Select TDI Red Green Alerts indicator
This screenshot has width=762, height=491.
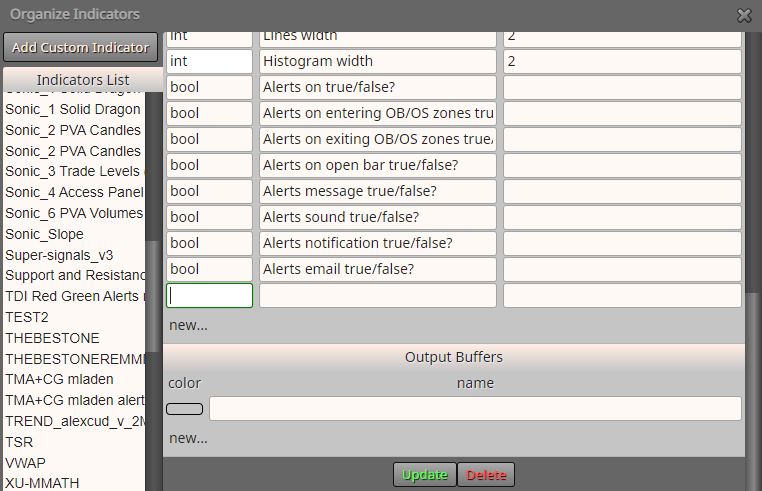[x=73, y=296]
